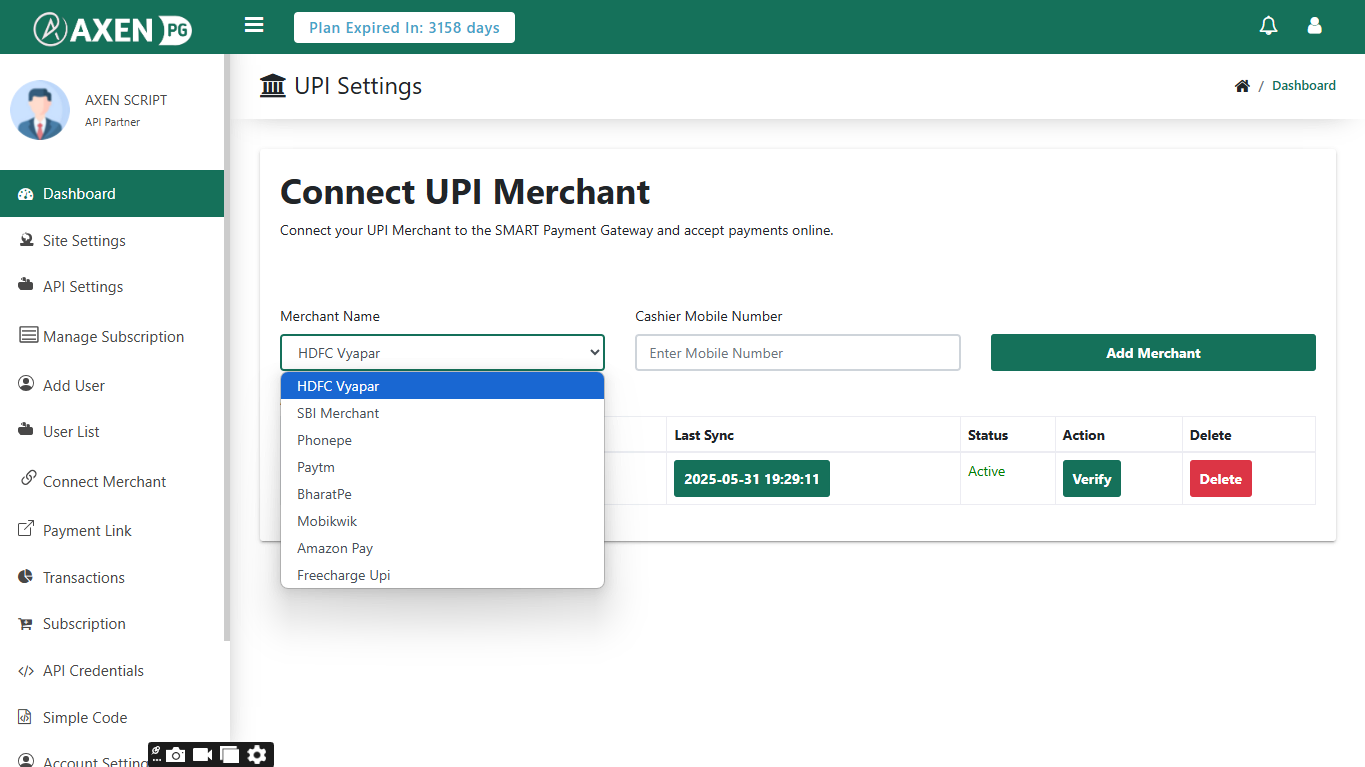Viewport: 1365px width, 767px height.
Task: Click the User List sidebar icon
Action: (27, 431)
